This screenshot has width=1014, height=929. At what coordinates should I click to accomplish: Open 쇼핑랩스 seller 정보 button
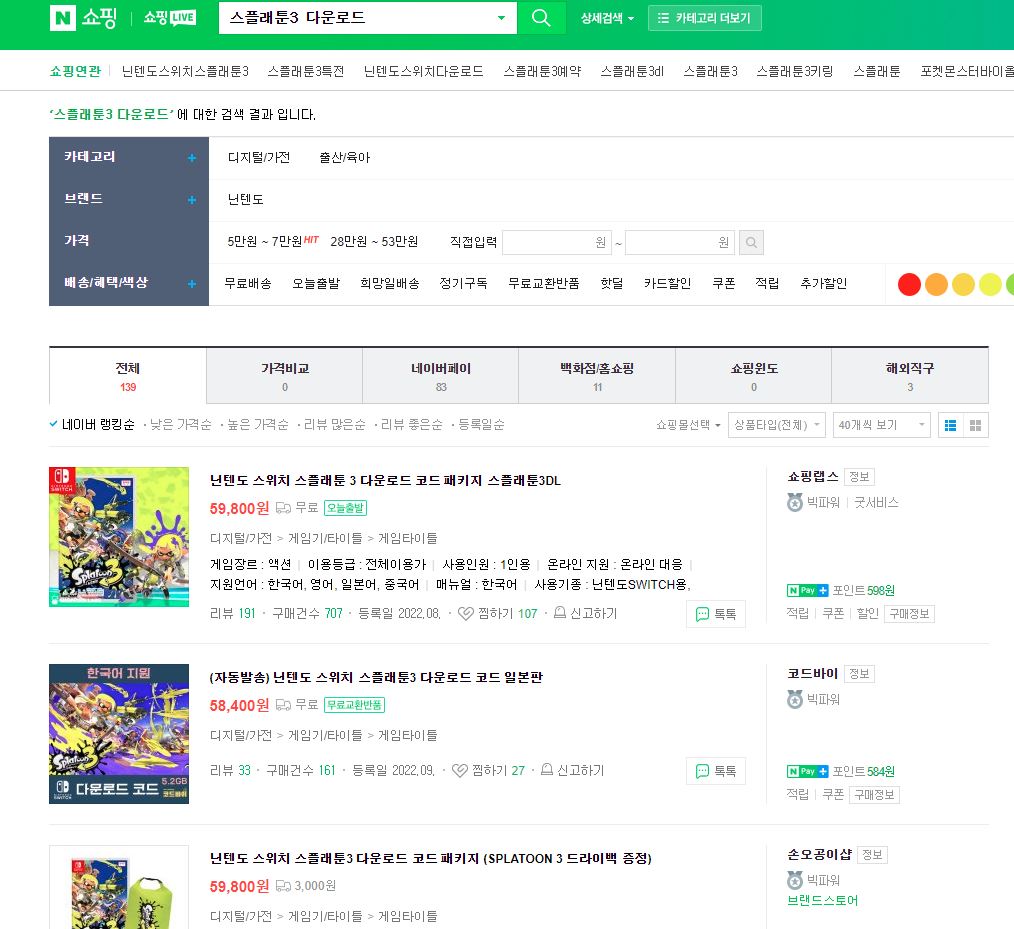859,477
